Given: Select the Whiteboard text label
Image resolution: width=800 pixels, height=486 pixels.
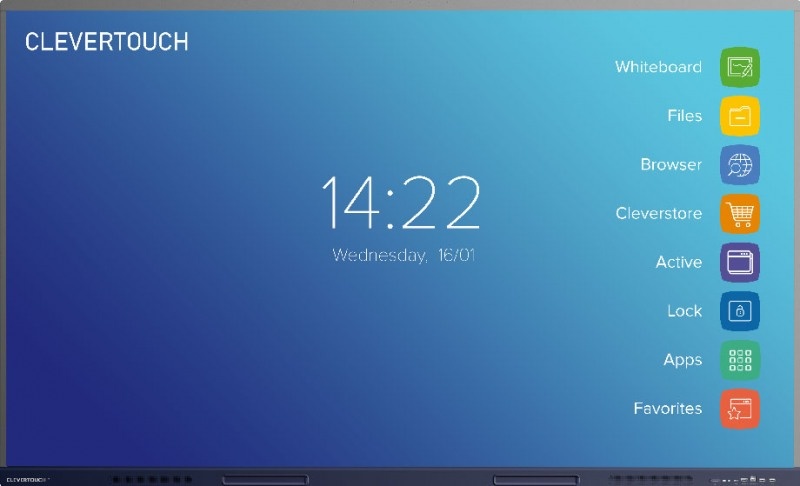Looking at the screenshot, I should coord(658,67).
